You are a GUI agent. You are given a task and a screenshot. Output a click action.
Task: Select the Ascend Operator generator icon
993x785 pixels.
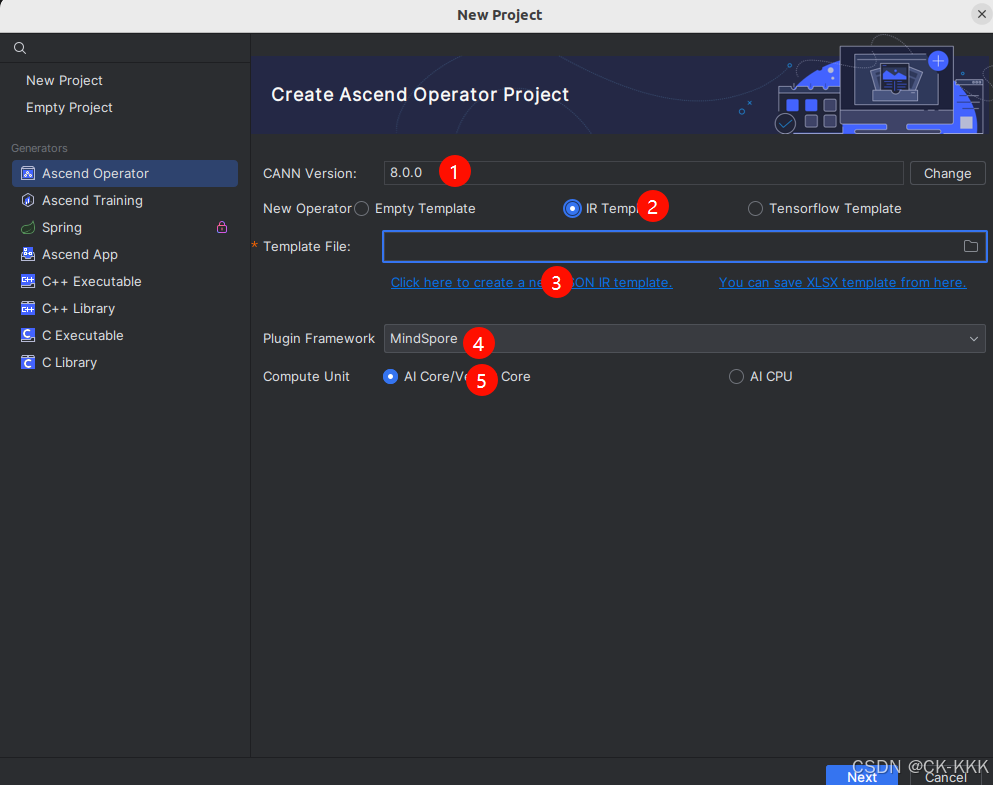point(28,173)
